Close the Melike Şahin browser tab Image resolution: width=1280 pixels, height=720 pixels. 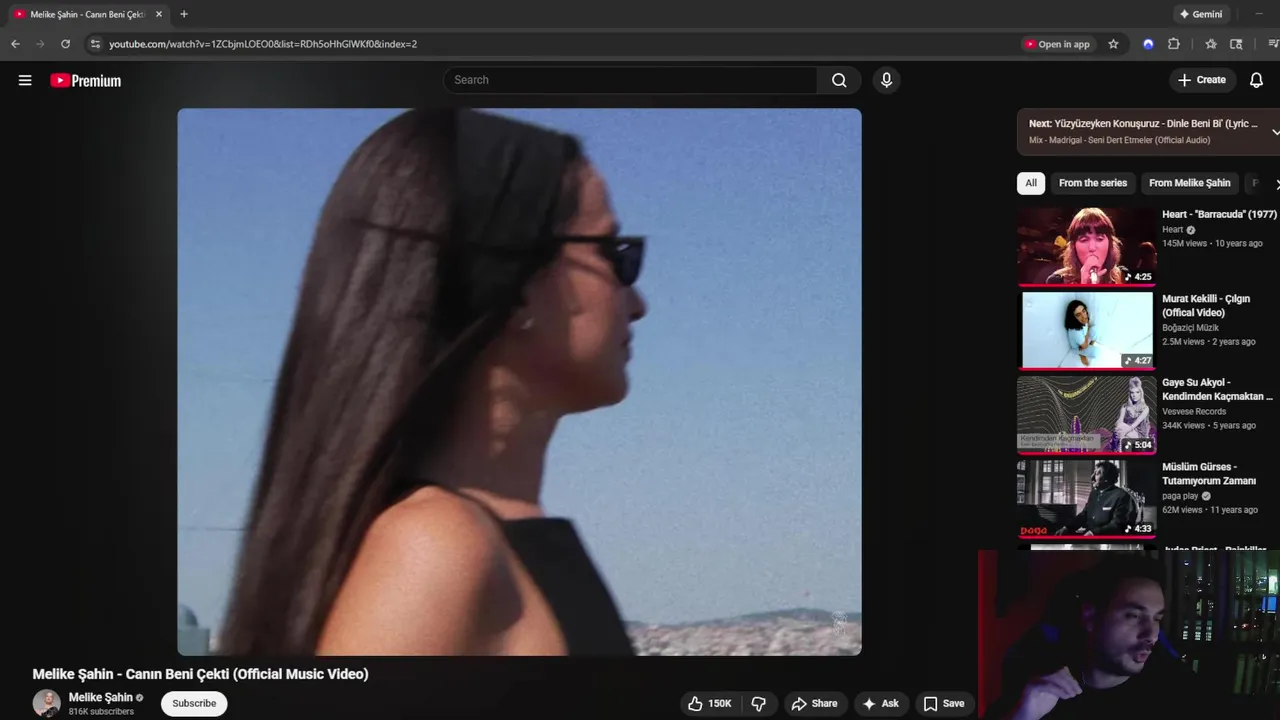point(158,14)
